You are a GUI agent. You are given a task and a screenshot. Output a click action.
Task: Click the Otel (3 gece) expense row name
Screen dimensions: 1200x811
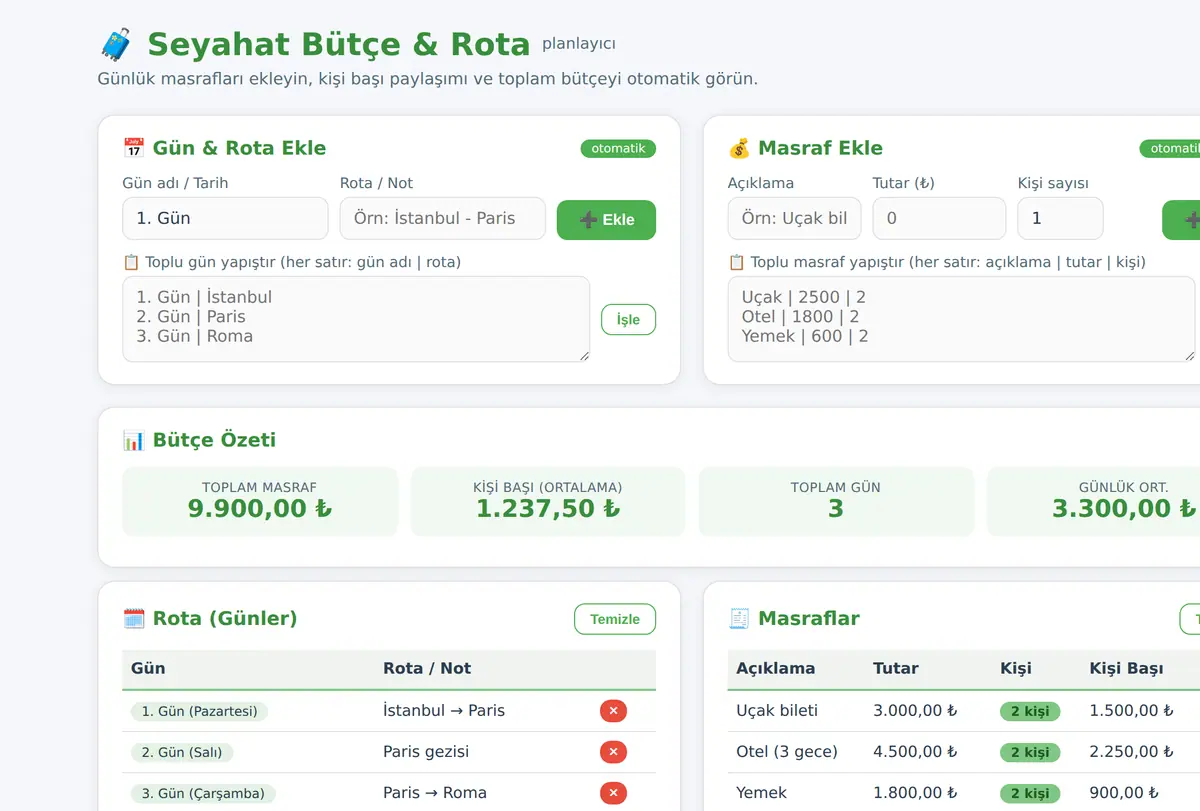[787, 752]
